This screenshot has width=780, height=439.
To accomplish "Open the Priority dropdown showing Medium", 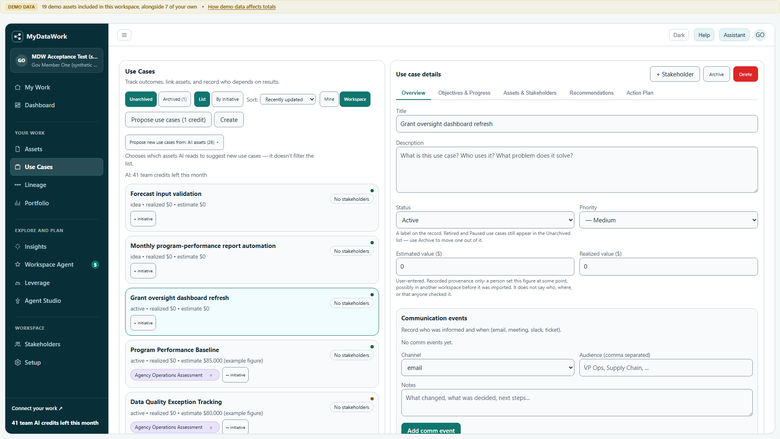I will [669, 220].
